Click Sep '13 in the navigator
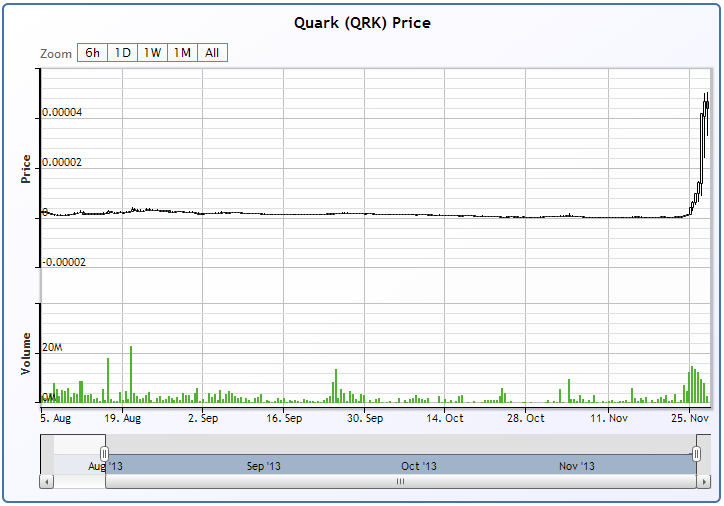 click(263, 466)
